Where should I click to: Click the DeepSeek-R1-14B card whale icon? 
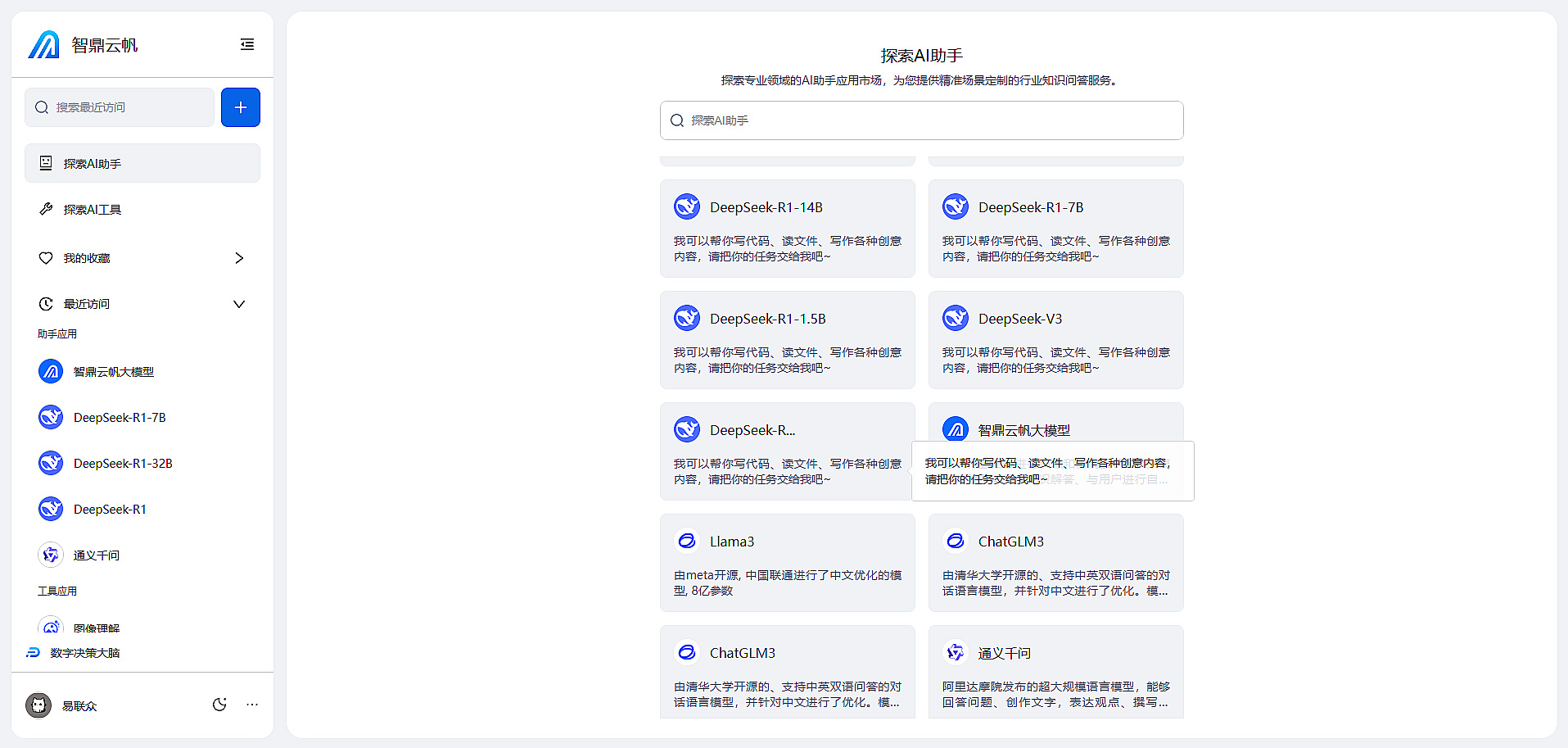coord(687,206)
